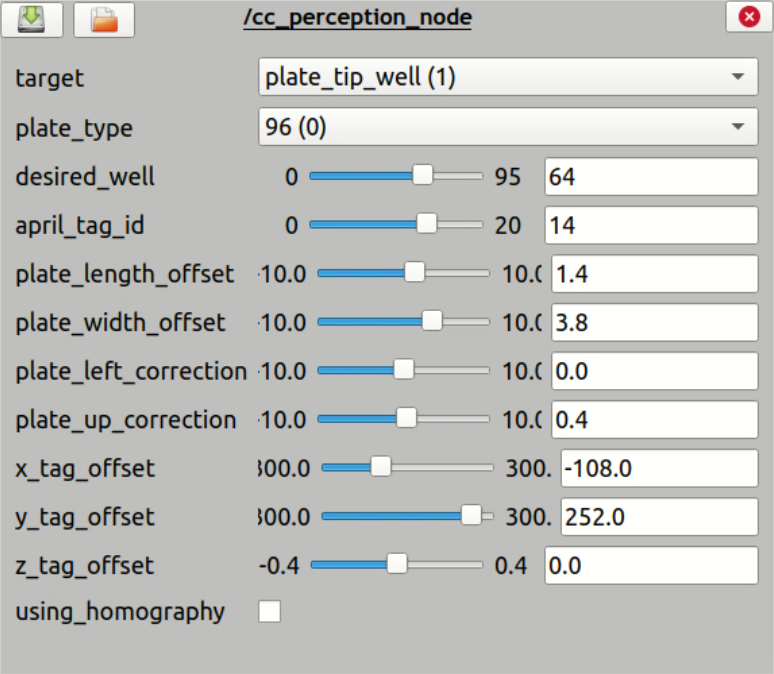Click the z_tag_offset slider handle
The height and width of the screenshot is (674, 774).
[397, 564]
